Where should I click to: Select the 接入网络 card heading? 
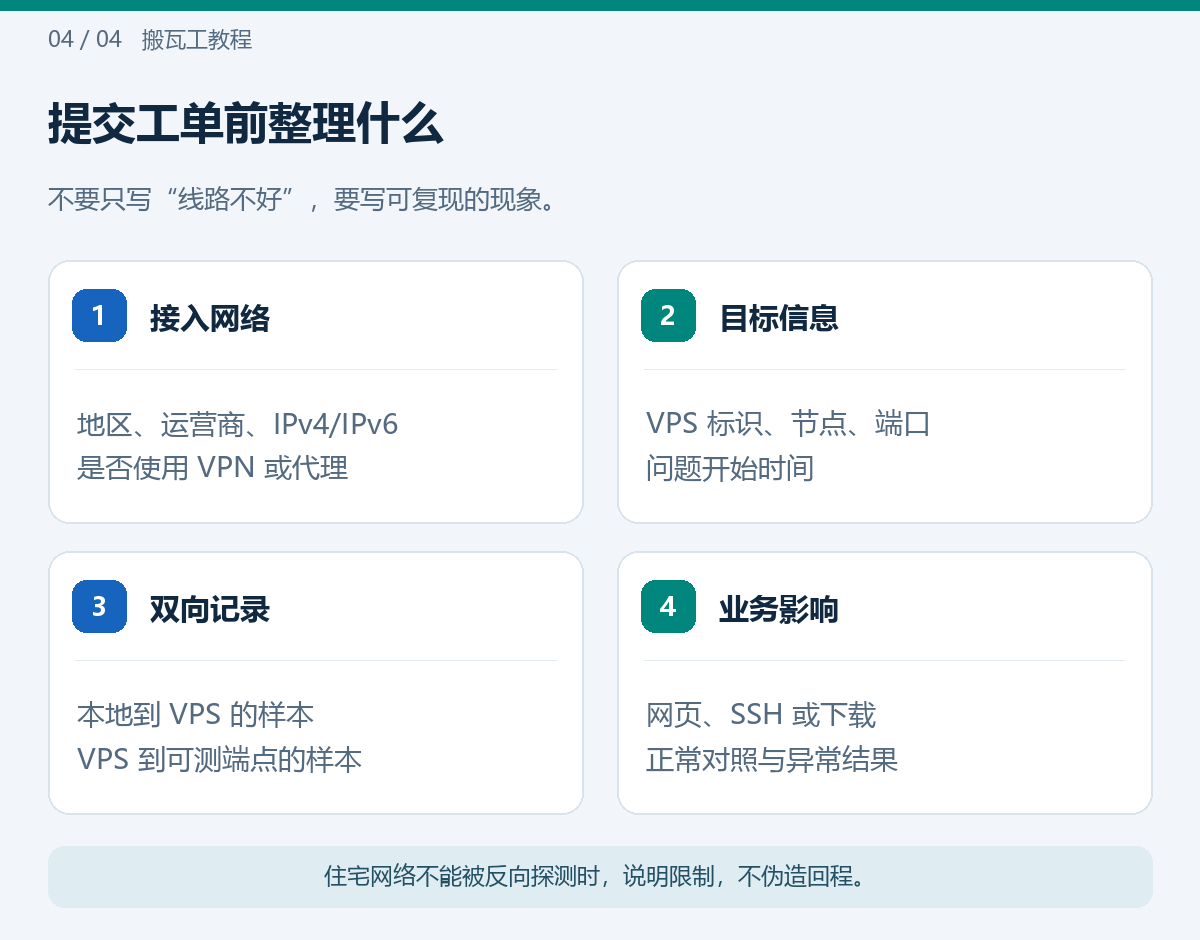[x=210, y=318]
